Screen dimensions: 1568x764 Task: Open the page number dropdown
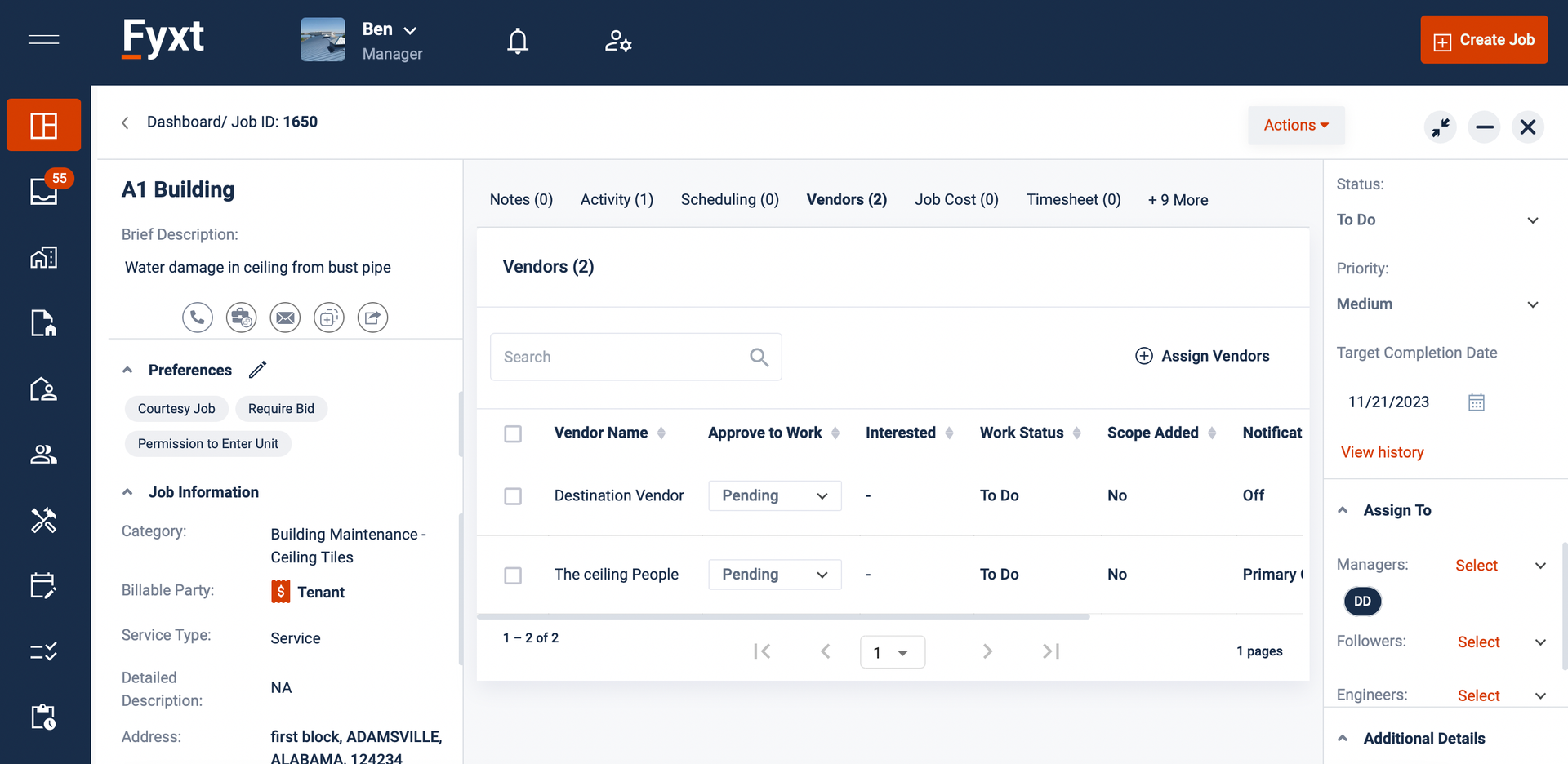tap(893, 652)
